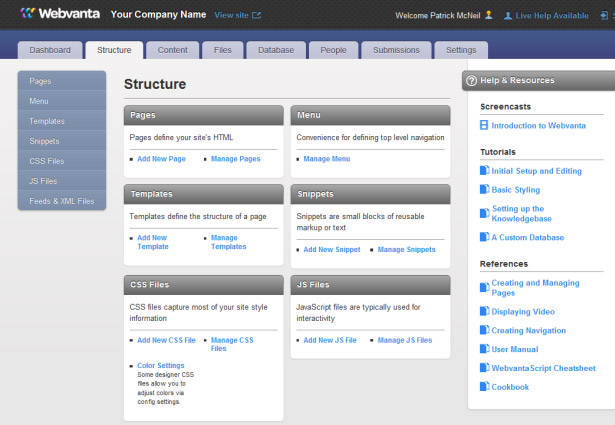The width and height of the screenshot is (615, 425).
Task: Click the document icon beside Creating Navigation
Action: pyautogui.click(x=484, y=330)
